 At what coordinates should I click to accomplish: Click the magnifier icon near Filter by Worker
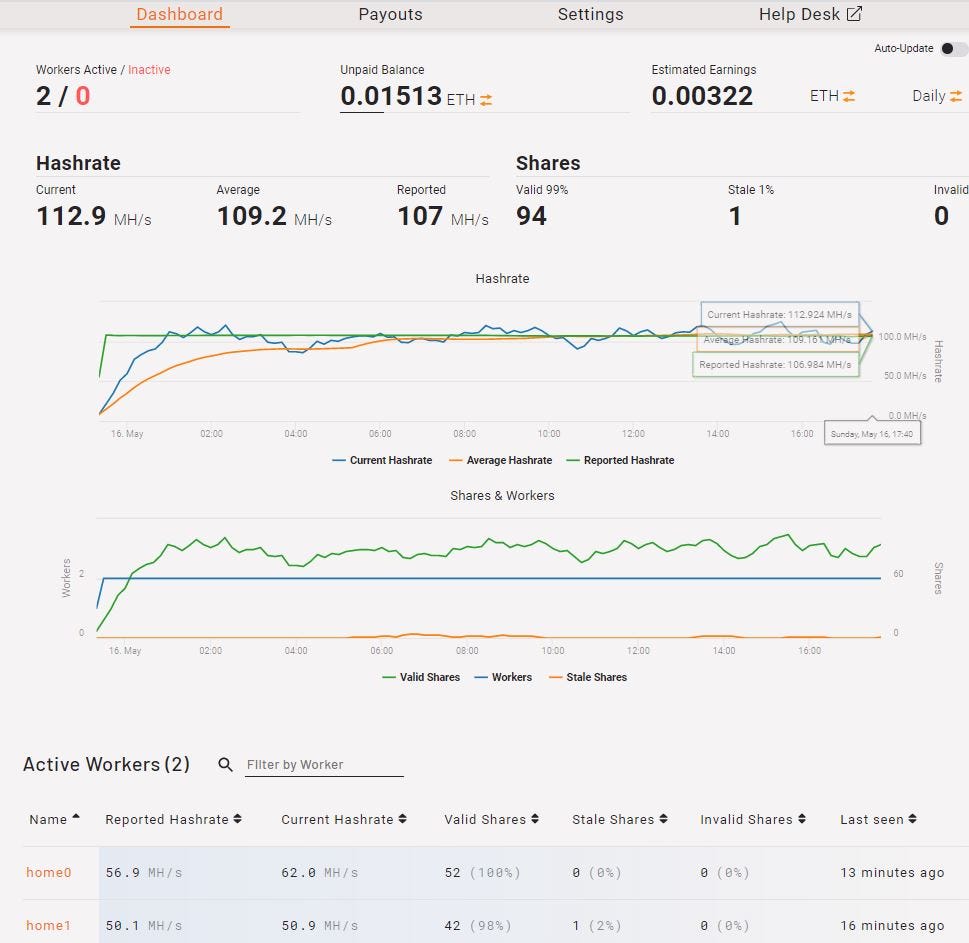(225, 764)
